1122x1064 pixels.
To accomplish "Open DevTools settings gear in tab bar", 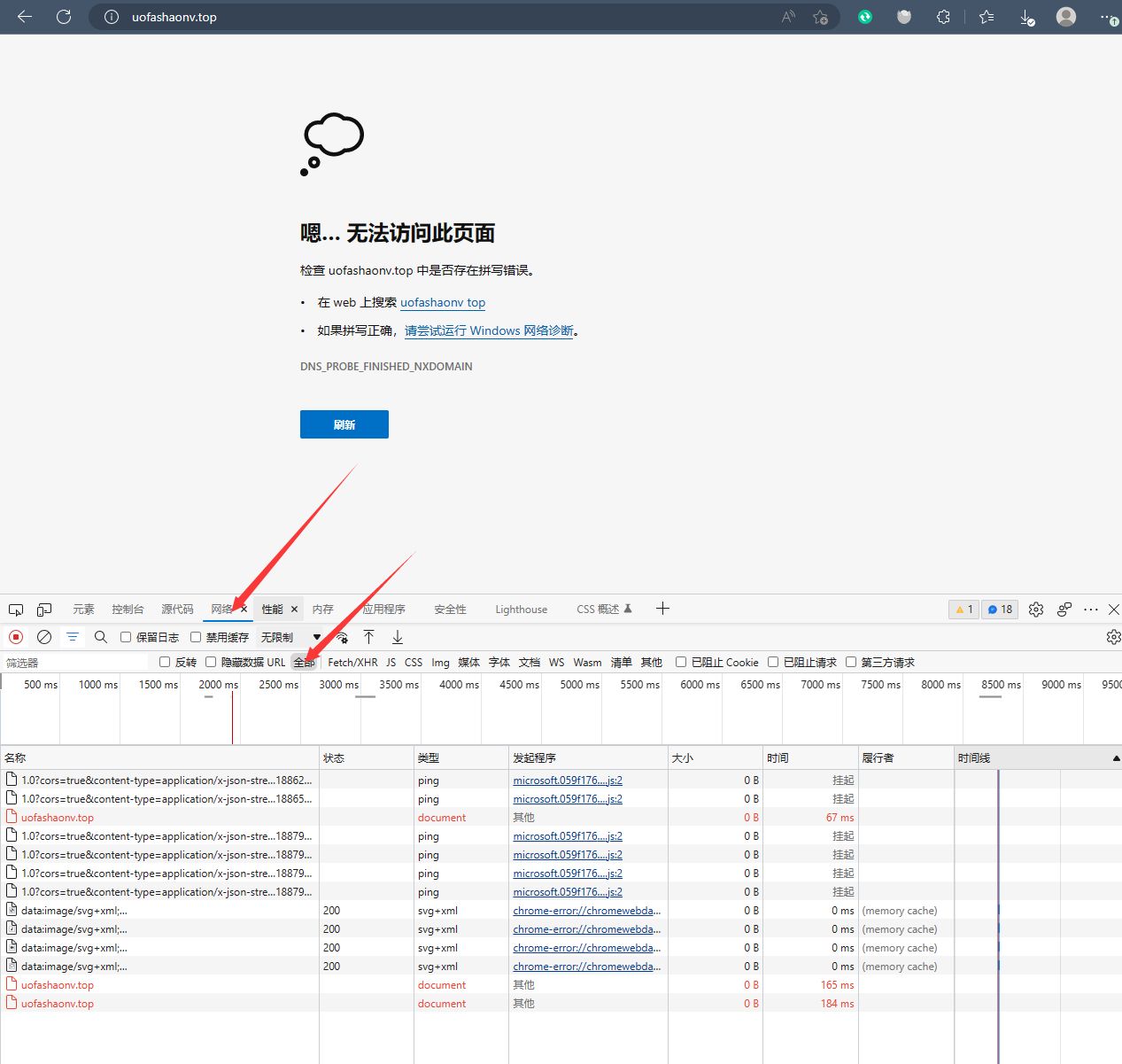I will [x=1036, y=610].
